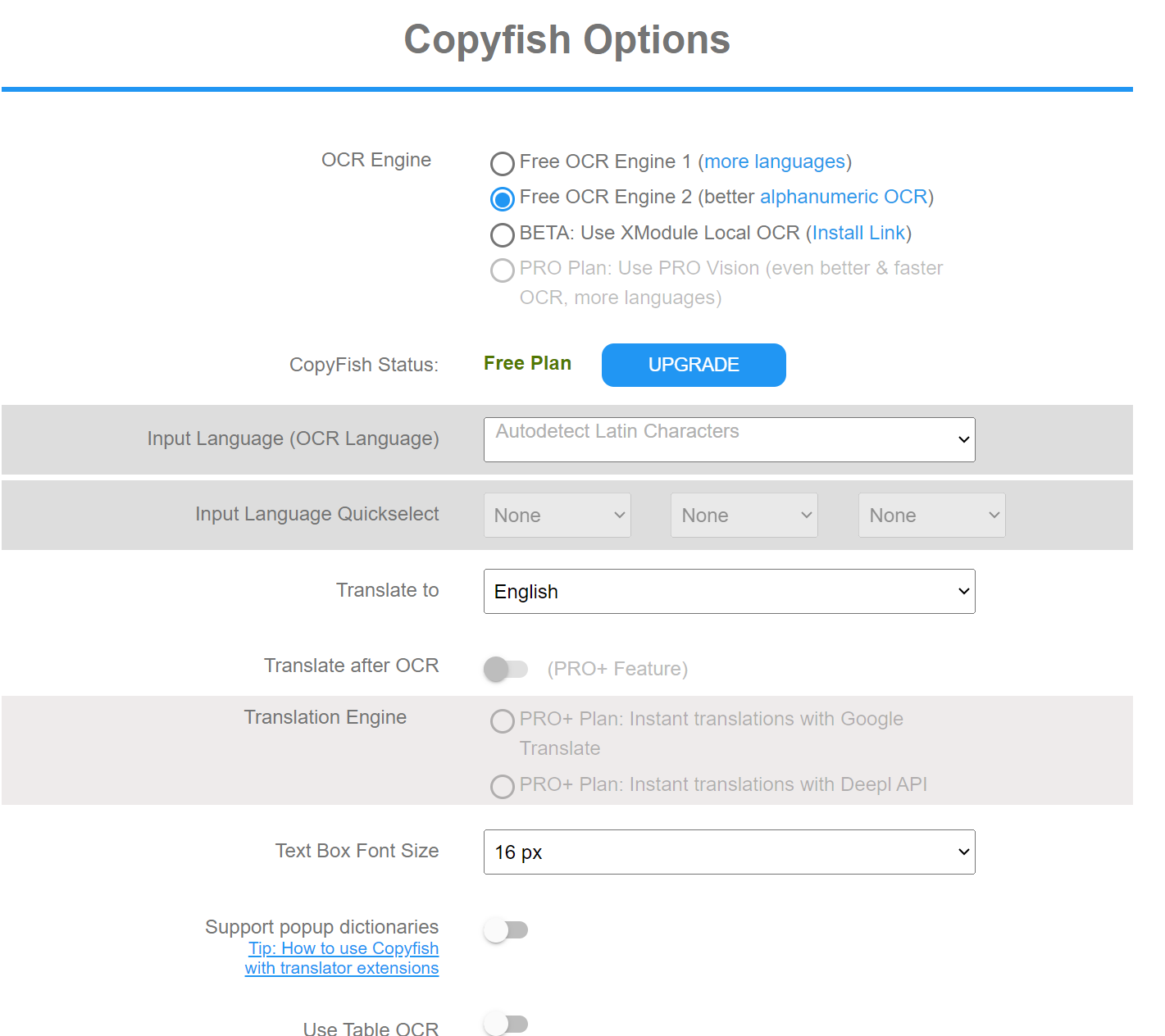Viewport: 1165px width, 1036px height.
Task: Open Text Box Font Size dropdown
Action: (729, 852)
